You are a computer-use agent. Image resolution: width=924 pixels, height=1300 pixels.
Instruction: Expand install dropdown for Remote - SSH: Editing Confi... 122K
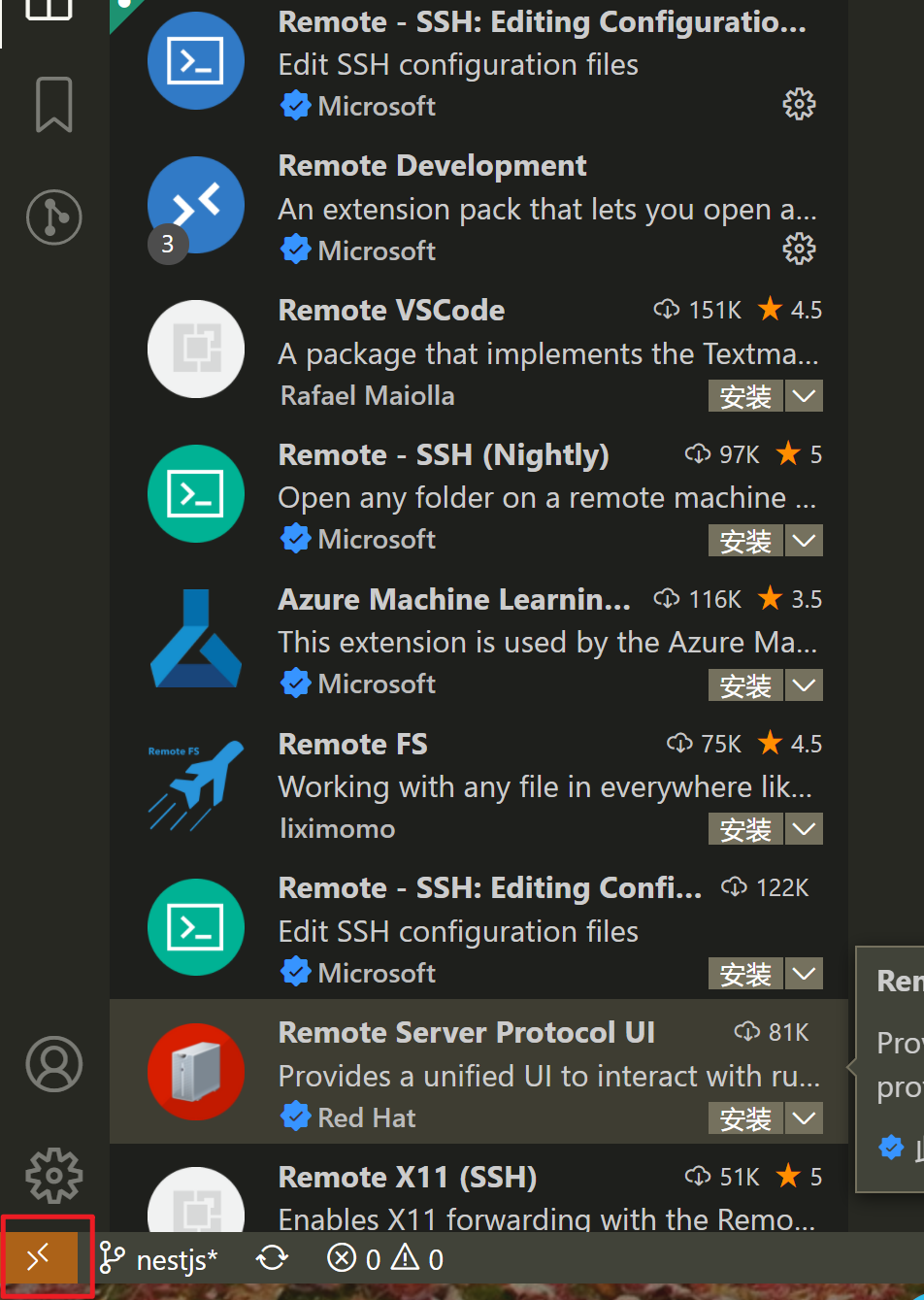pyautogui.click(x=804, y=974)
